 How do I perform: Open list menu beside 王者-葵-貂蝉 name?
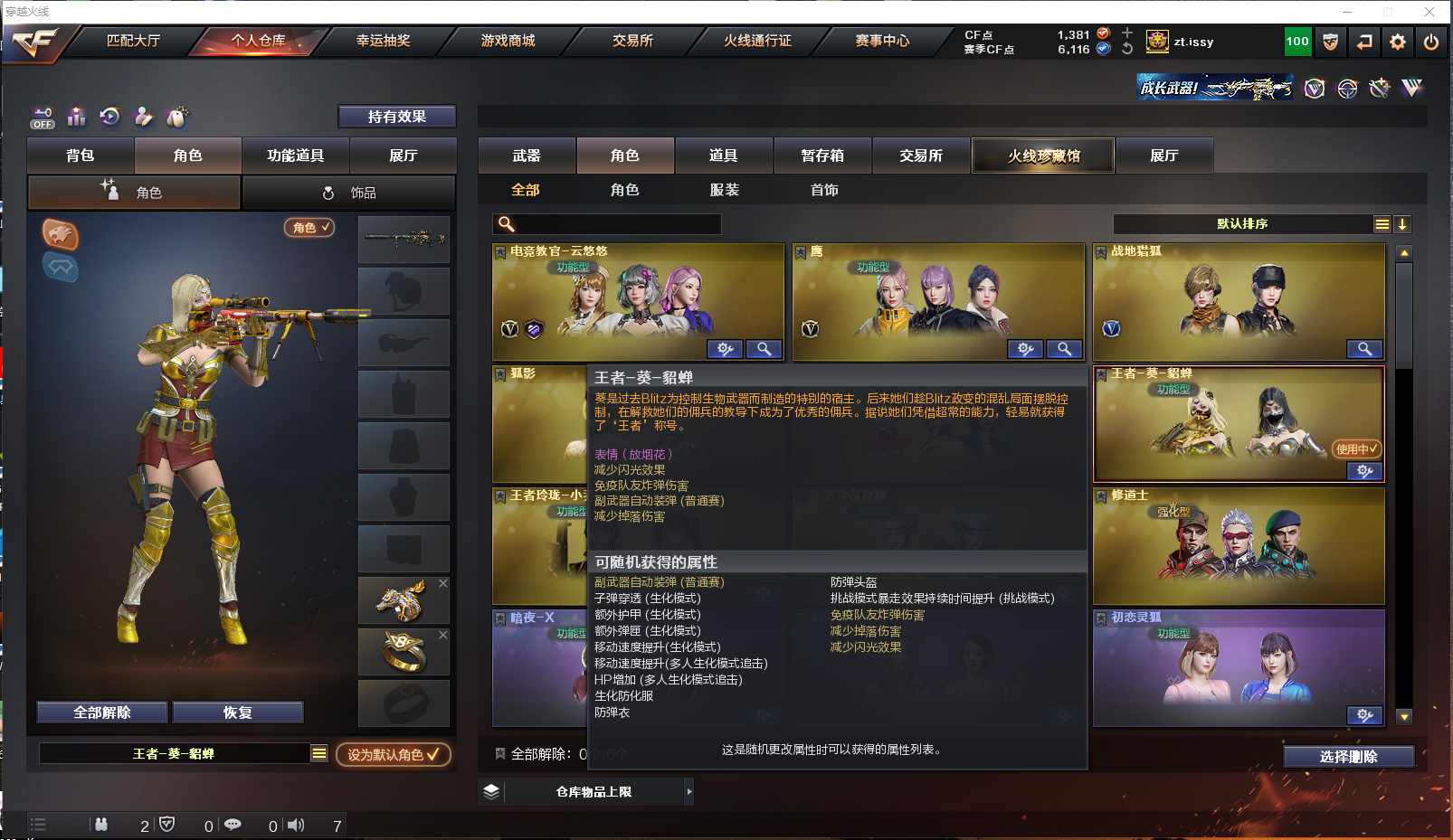(319, 753)
